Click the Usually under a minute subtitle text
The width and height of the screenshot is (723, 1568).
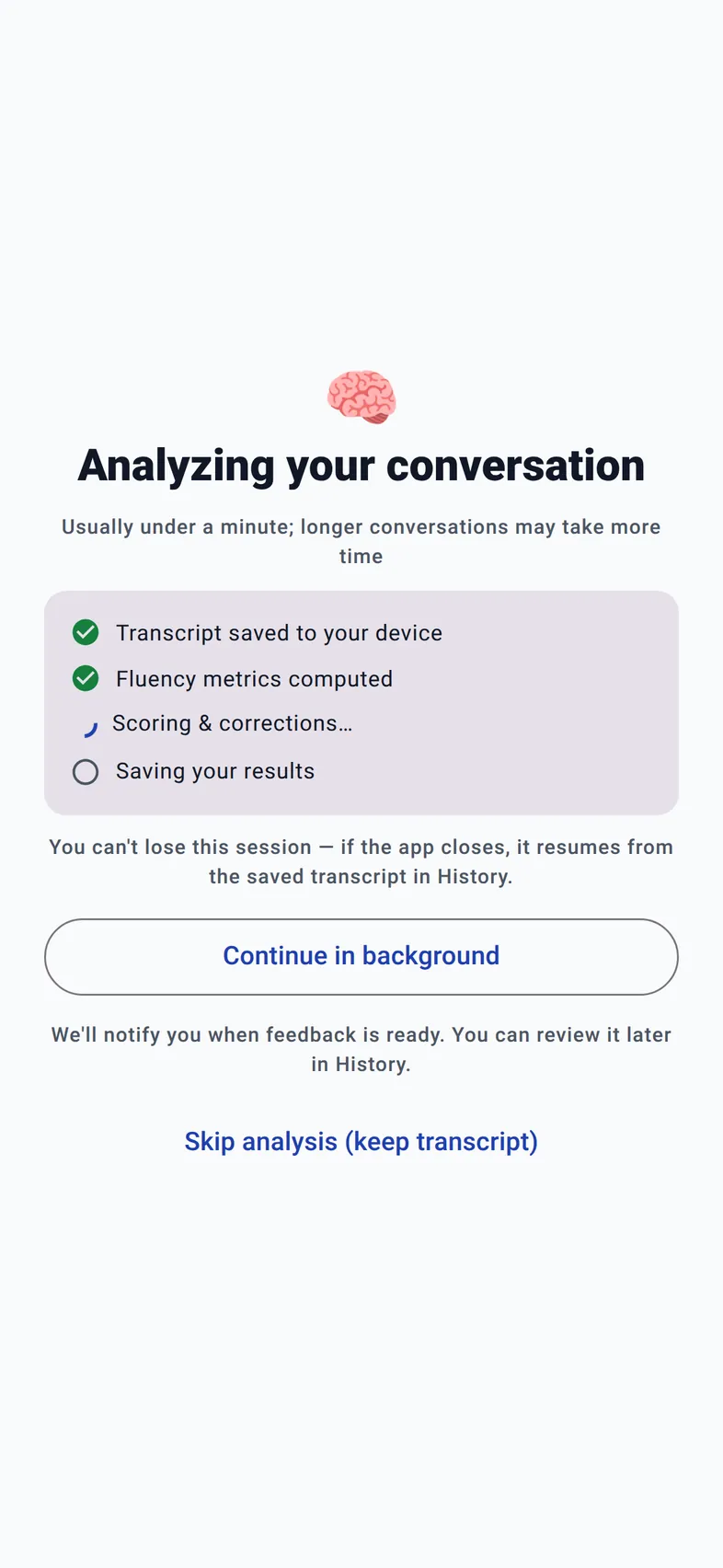tap(361, 541)
